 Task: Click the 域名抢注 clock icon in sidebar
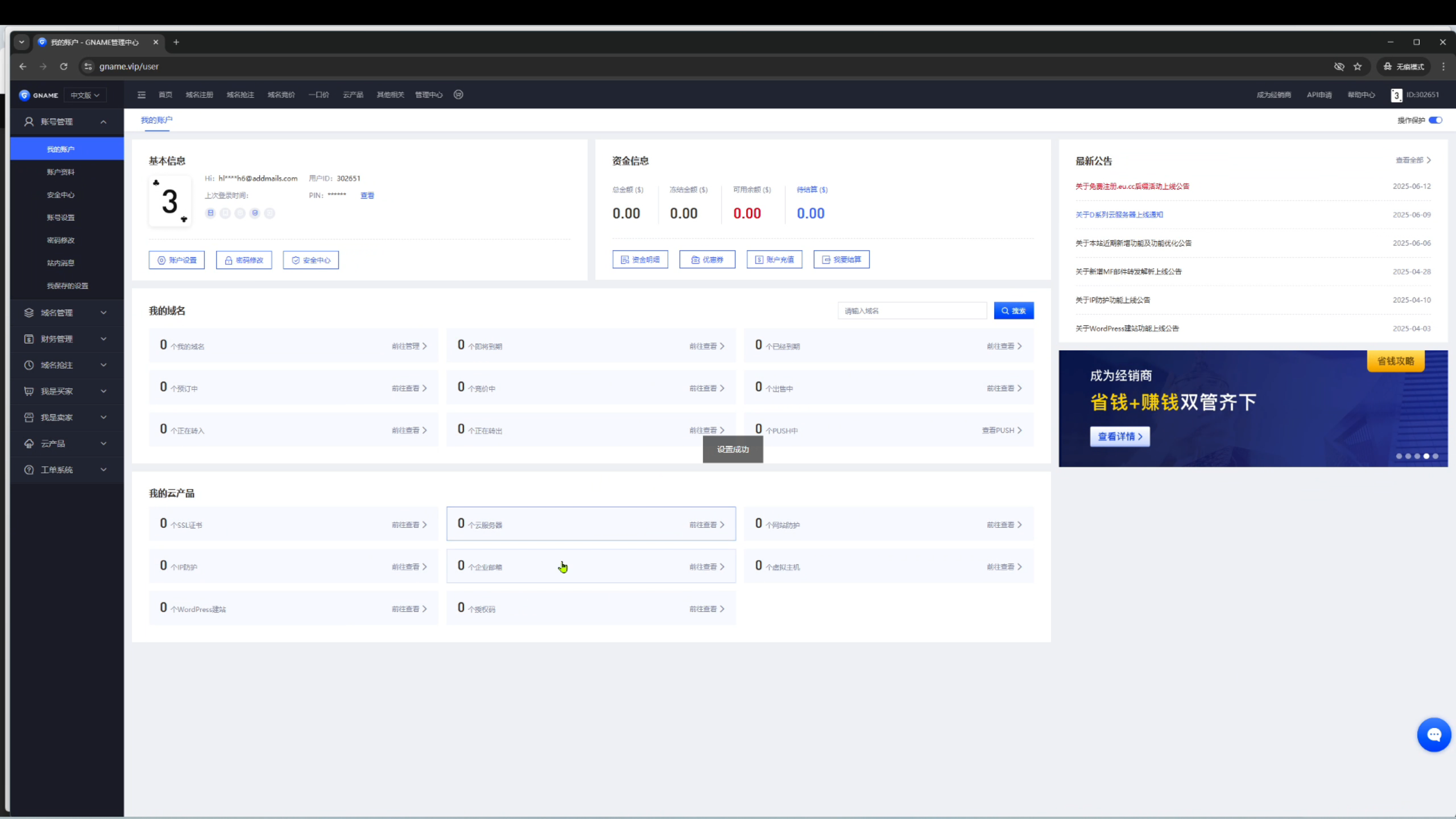click(29, 365)
